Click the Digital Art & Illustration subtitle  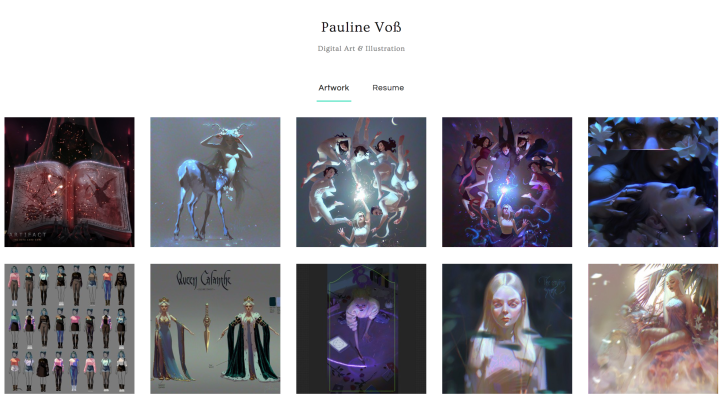361,48
